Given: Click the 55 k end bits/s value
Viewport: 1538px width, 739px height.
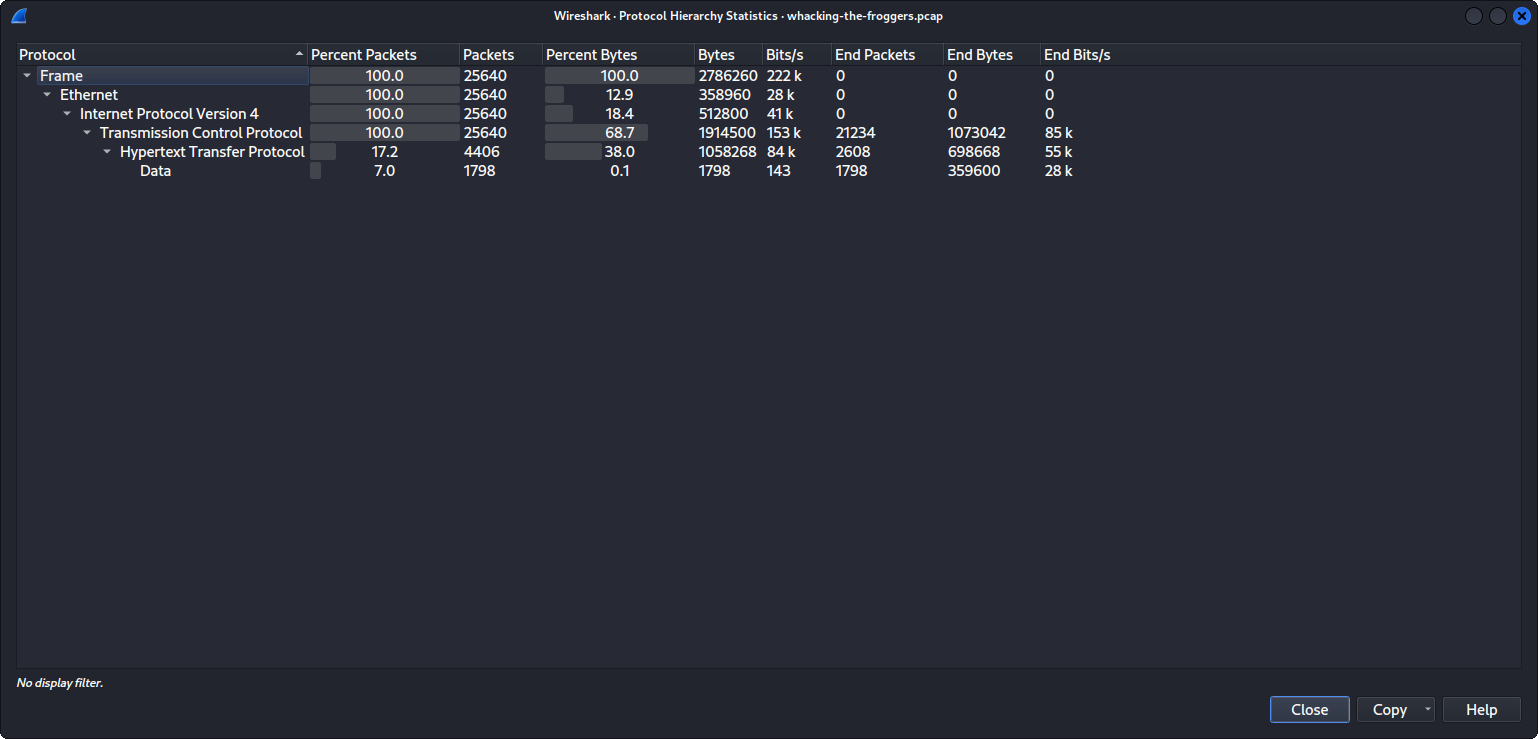Looking at the screenshot, I should pos(1058,152).
